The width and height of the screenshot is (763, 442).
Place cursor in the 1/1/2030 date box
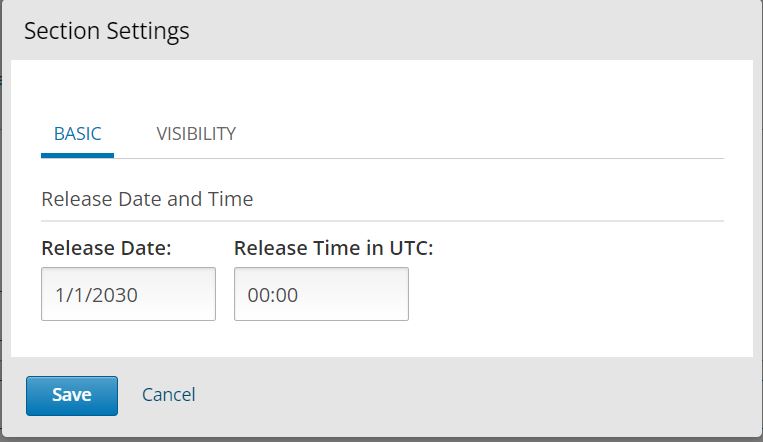tap(128, 294)
